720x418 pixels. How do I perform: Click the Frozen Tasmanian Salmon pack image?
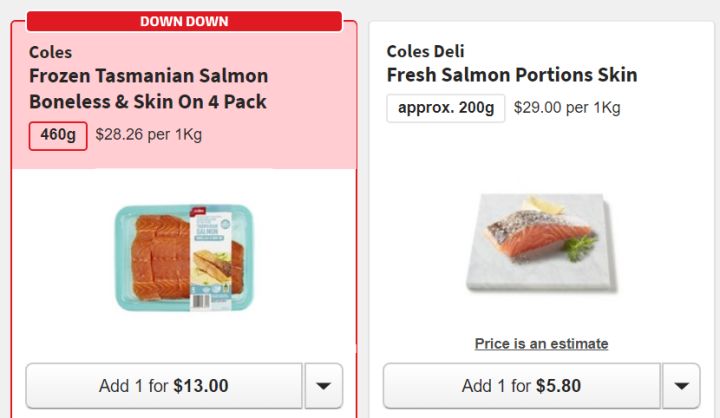(x=183, y=257)
